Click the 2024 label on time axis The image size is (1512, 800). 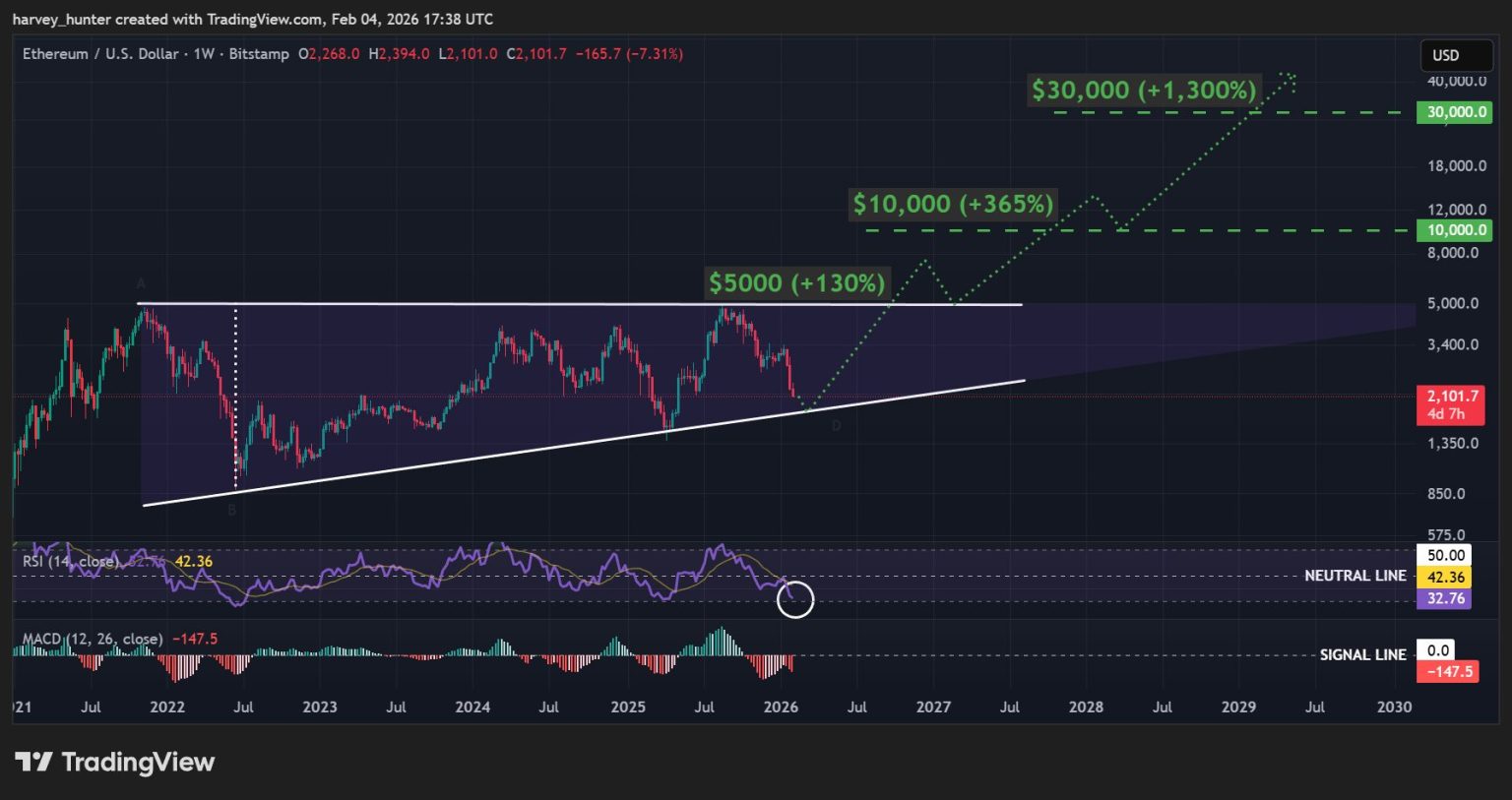[x=472, y=707]
